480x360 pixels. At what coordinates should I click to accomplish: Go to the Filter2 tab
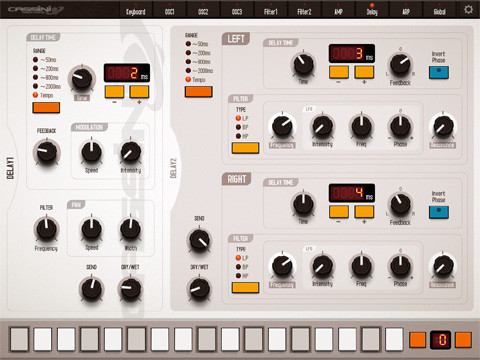click(x=304, y=10)
